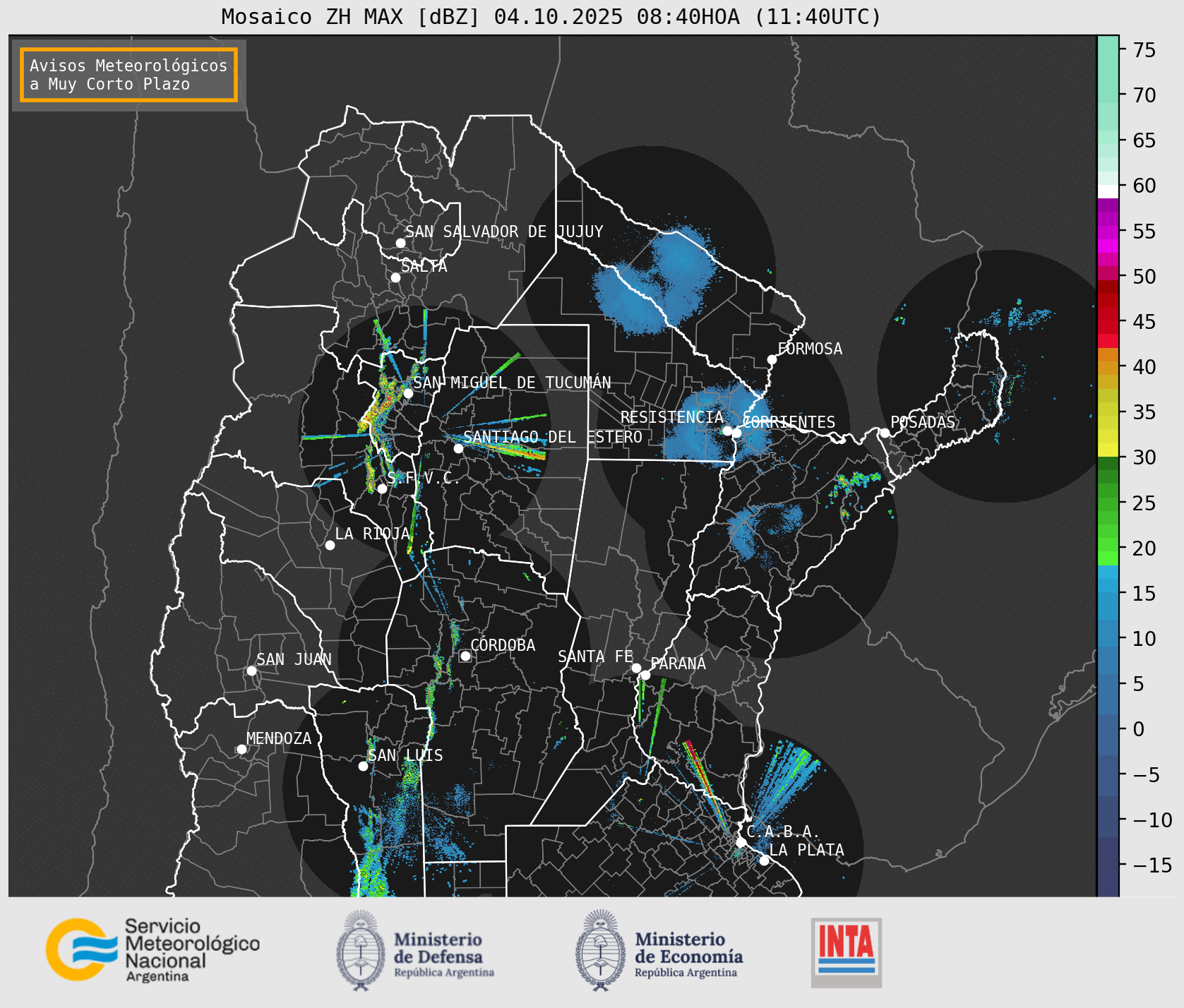The width and height of the screenshot is (1184, 1008).
Task: Click the San Luis city marker
Action: tap(363, 766)
